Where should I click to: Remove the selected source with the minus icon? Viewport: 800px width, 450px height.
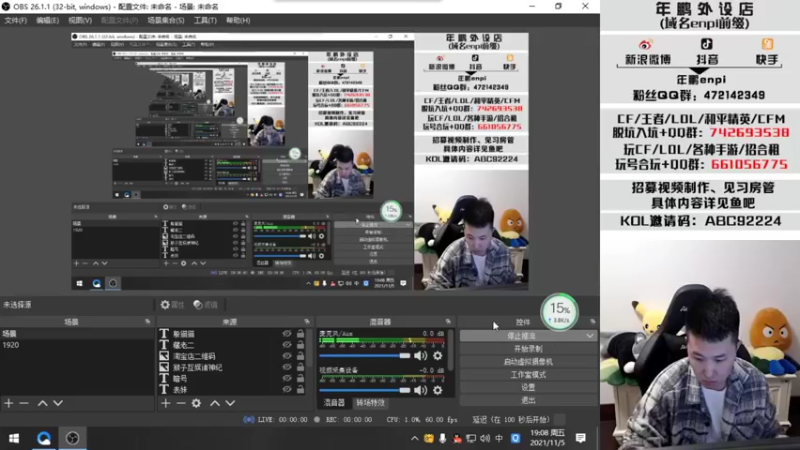[181, 403]
